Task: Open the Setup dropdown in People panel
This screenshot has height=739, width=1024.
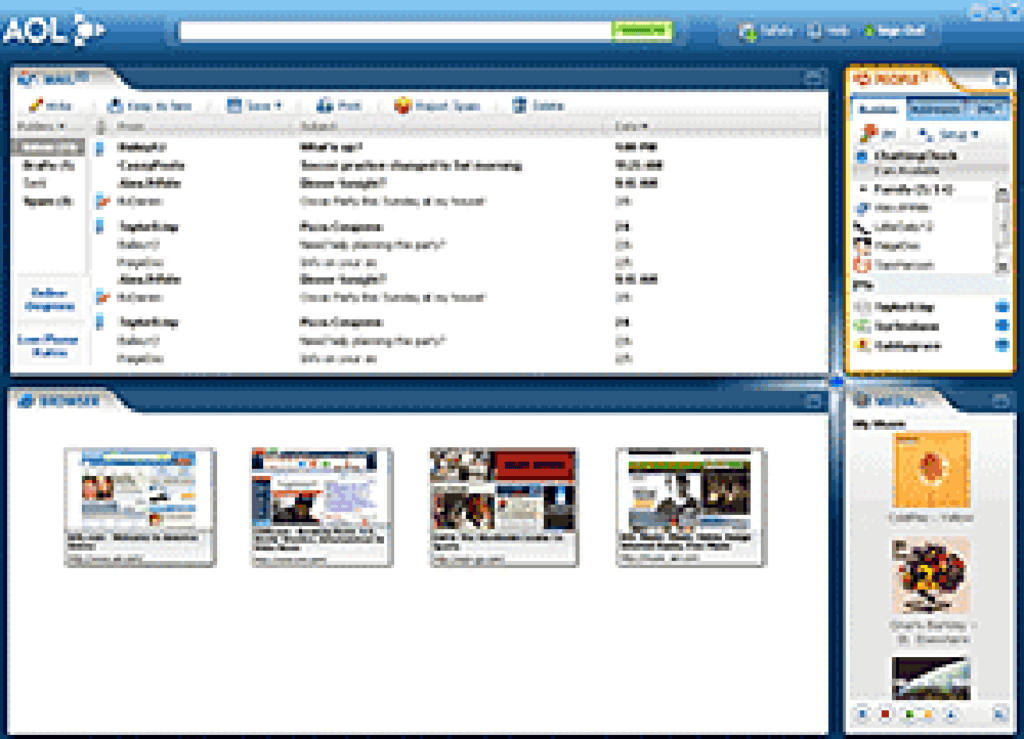Action: [x=948, y=133]
